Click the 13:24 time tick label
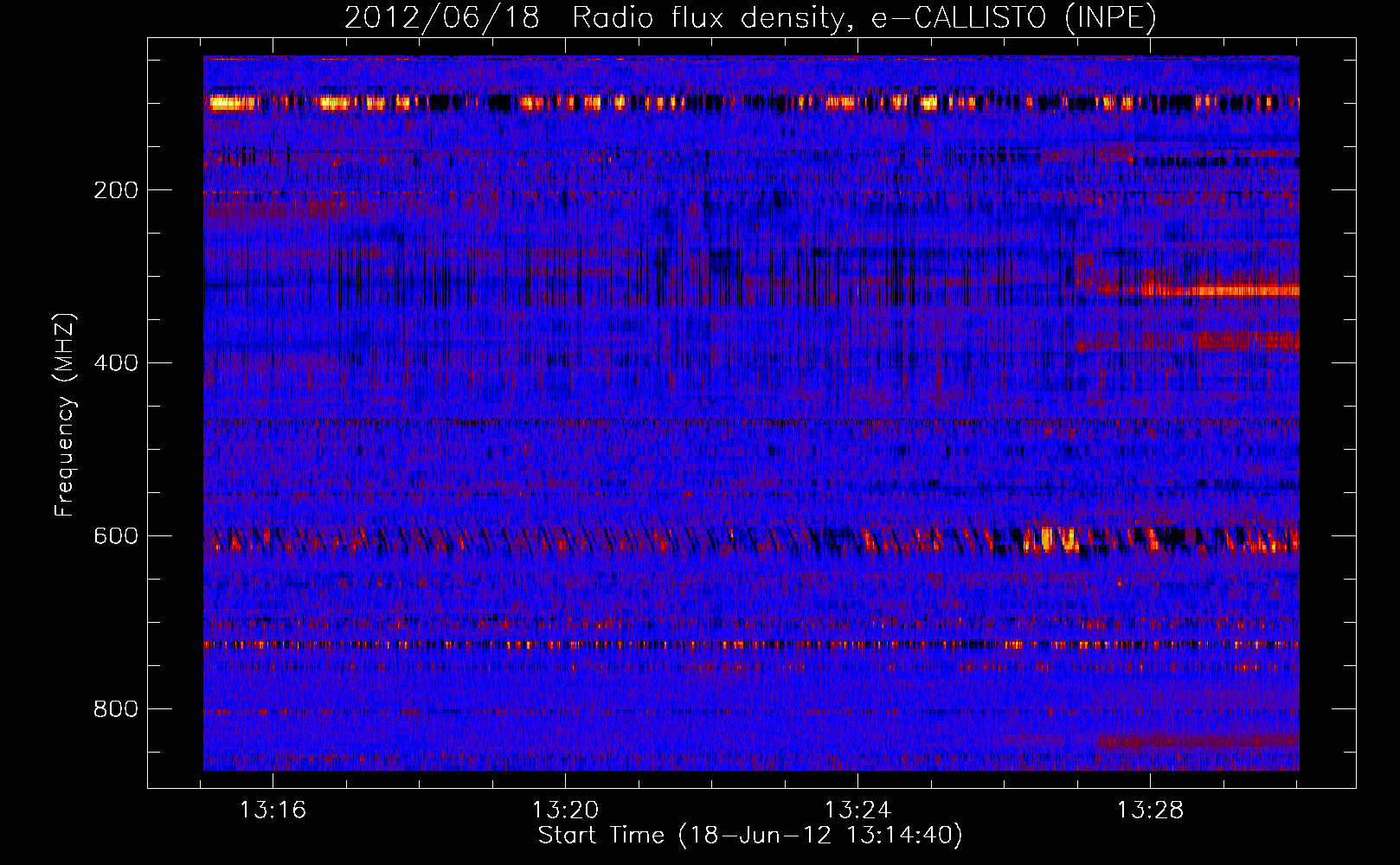The width and height of the screenshot is (1400, 865). point(858,811)
